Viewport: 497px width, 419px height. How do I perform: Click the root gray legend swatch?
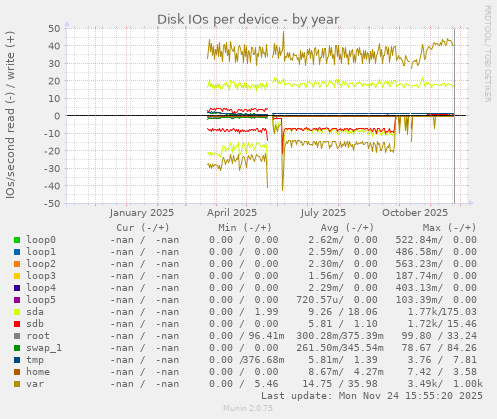[17, 336]
